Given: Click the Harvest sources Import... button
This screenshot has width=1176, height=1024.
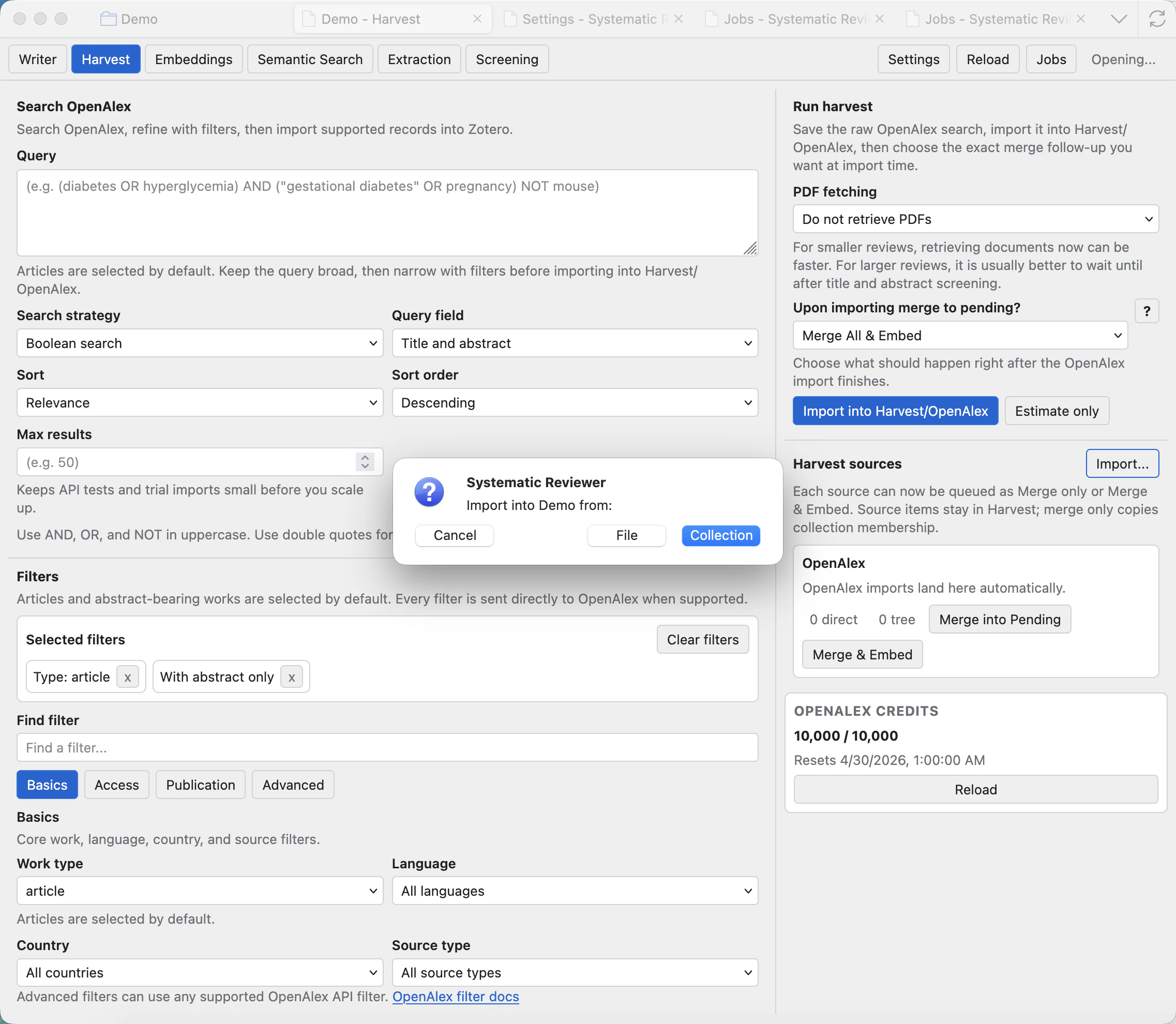Looking at the screenshot, I should point(1122,463).
